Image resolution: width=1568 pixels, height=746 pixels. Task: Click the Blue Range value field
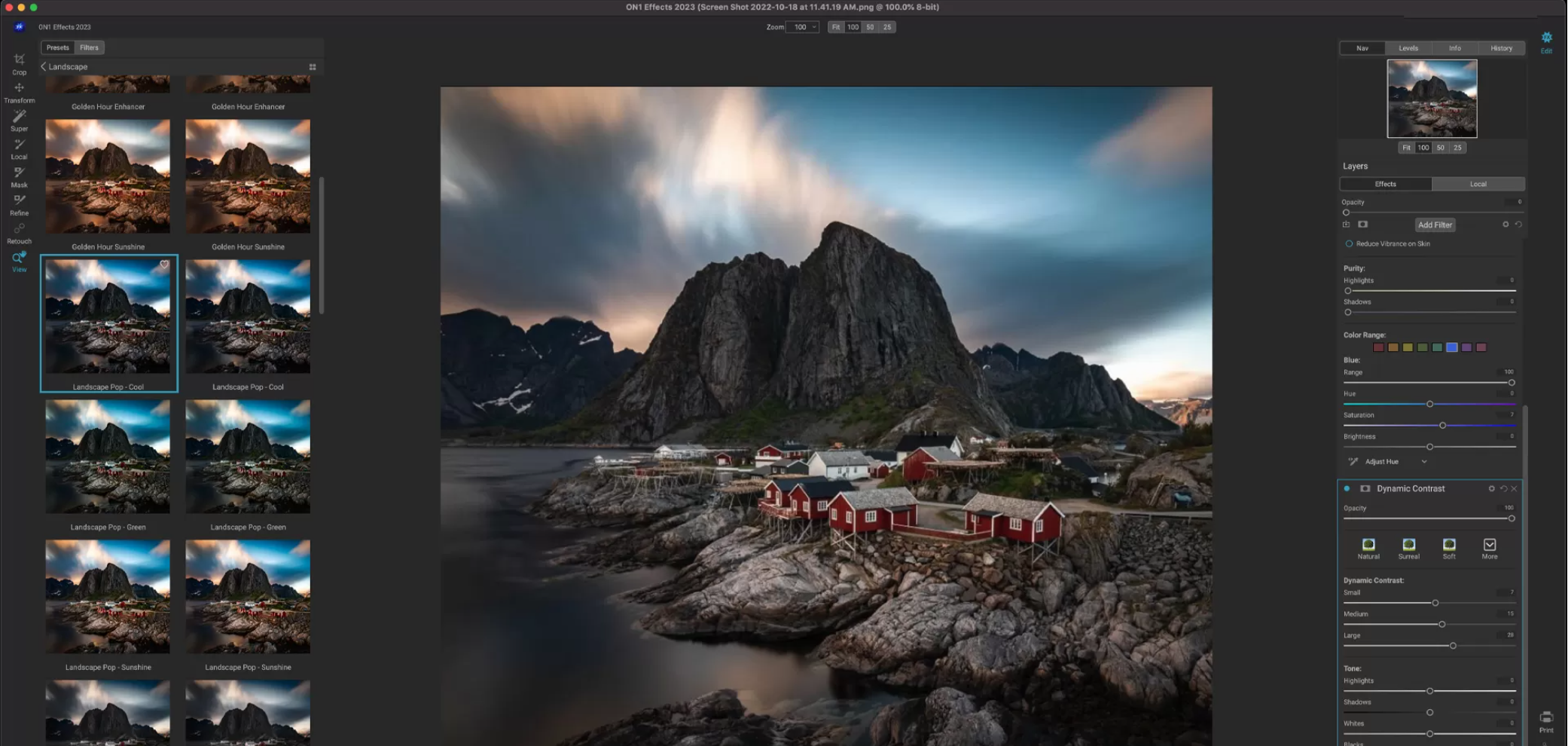[1509, 371]
